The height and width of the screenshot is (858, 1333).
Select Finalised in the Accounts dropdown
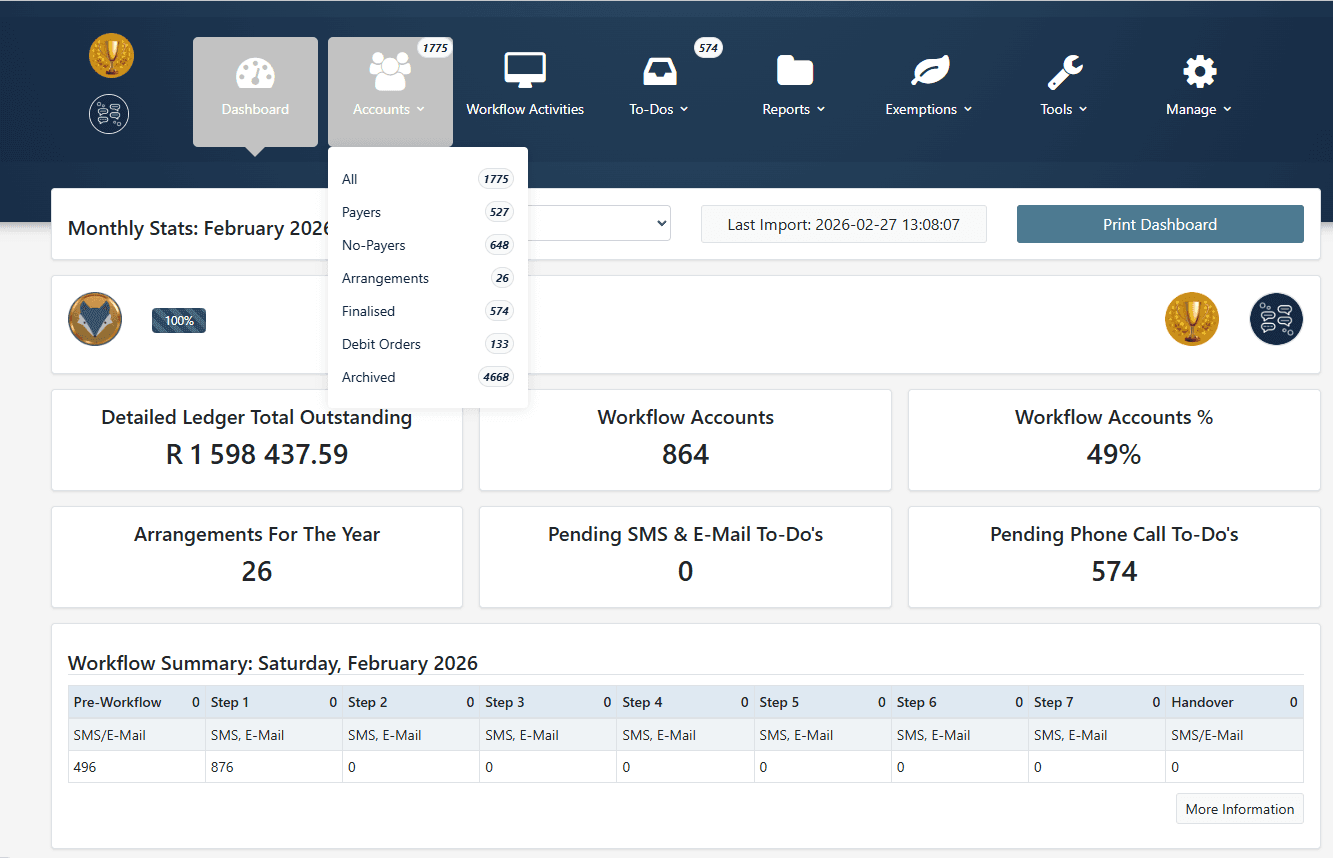click(428, 311)
